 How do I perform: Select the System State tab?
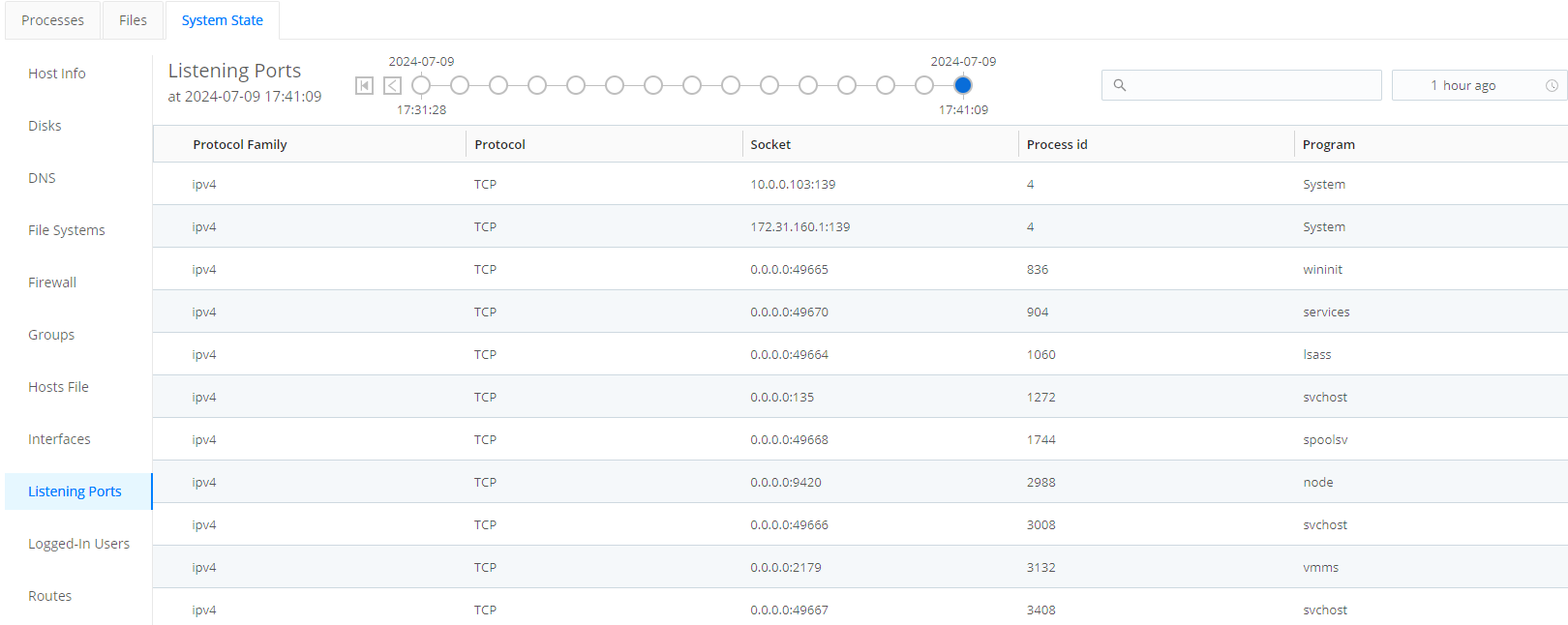pos(223,20)
